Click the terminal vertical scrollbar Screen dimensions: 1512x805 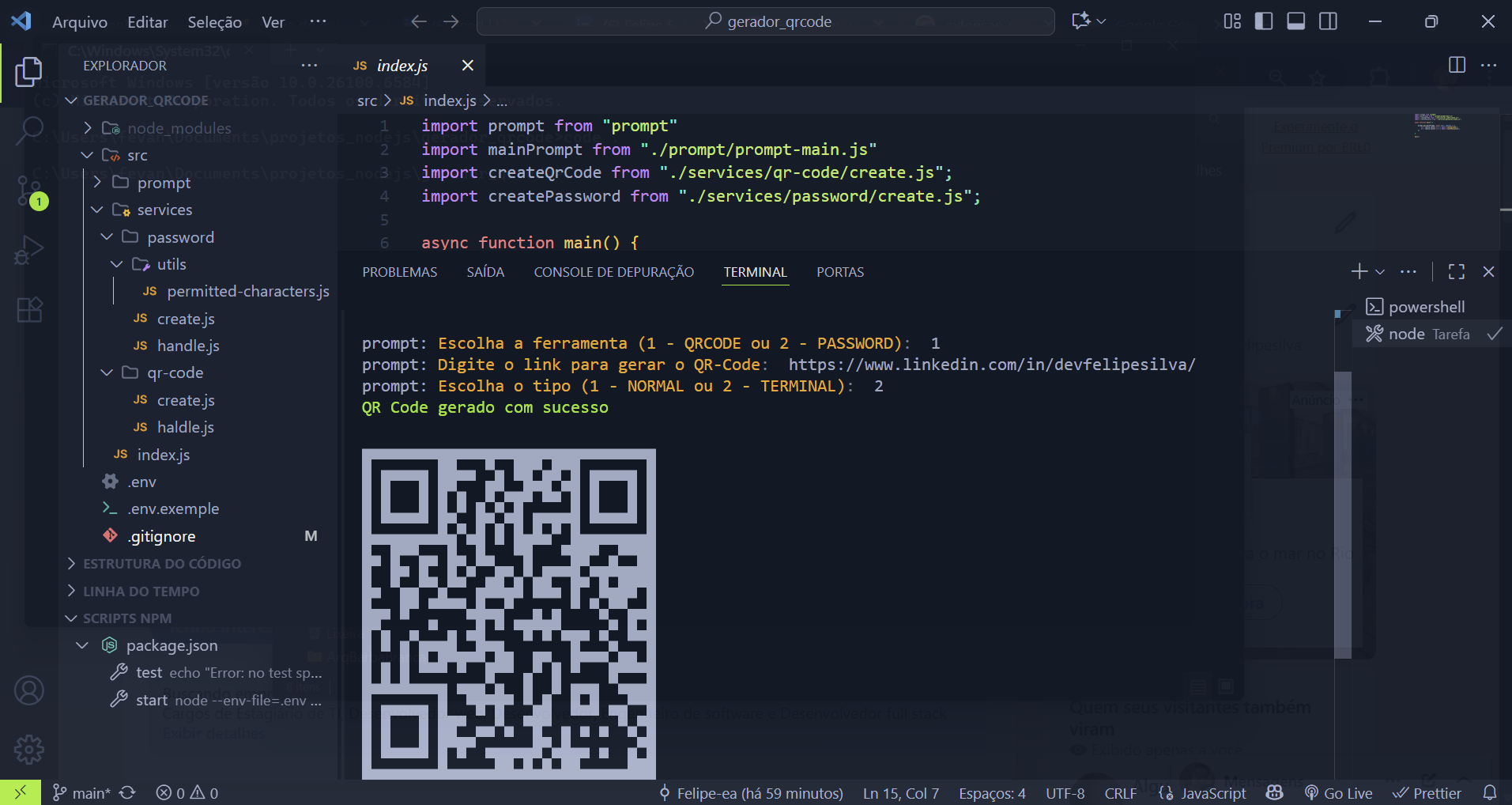click(x=1342, y=514)
